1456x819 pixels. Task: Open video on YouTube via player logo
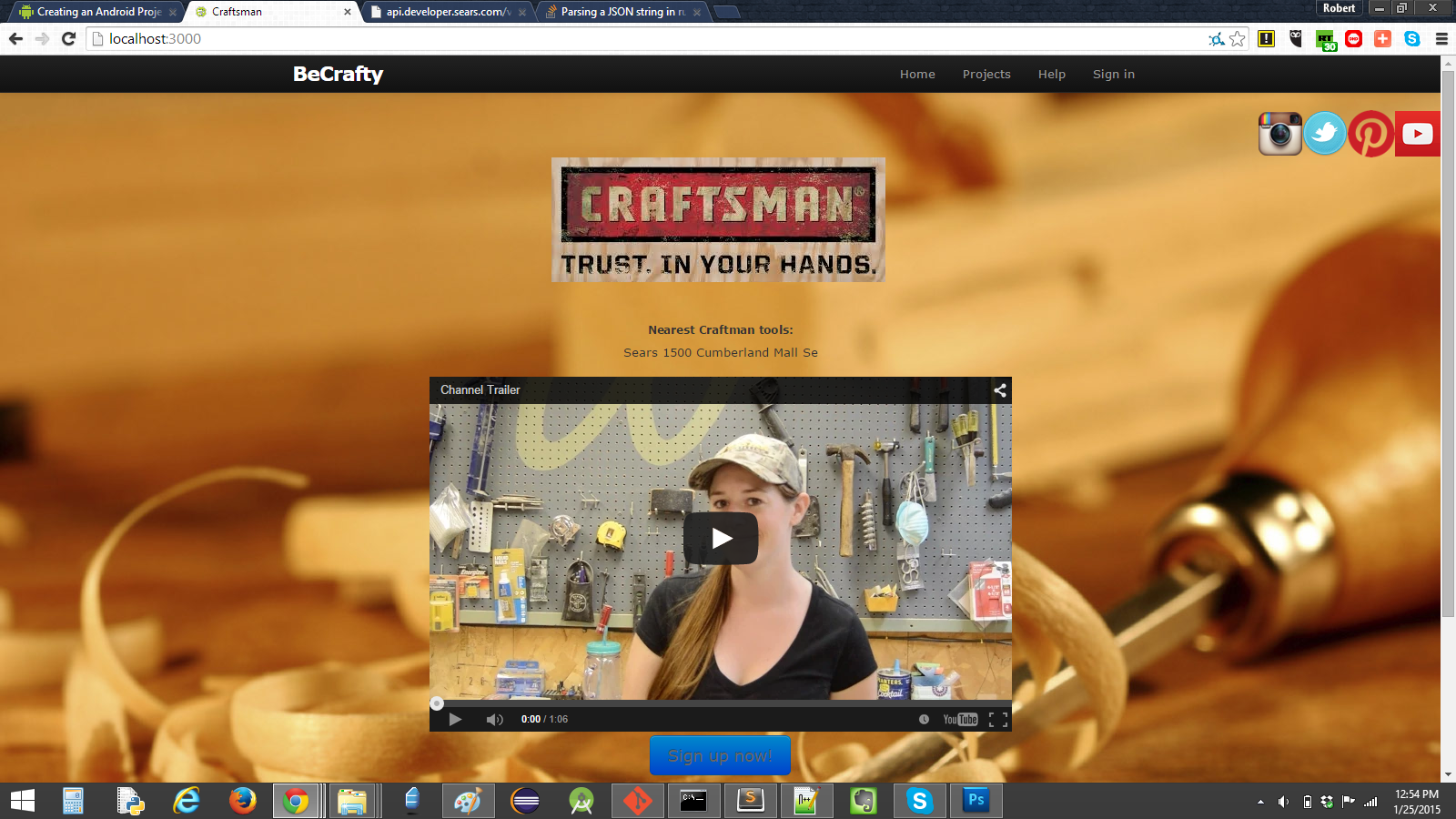[x=960, y=719]
